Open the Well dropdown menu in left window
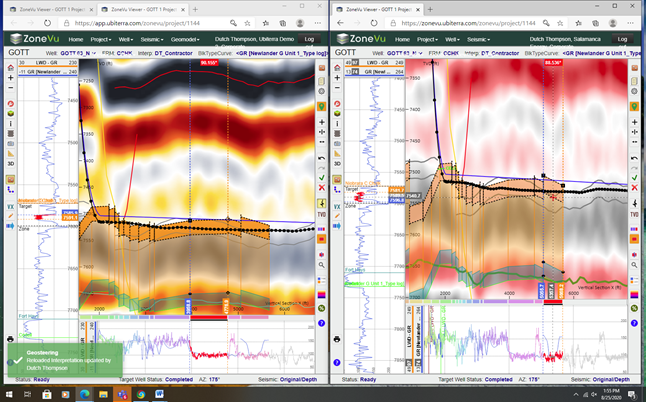 (126, 40)
